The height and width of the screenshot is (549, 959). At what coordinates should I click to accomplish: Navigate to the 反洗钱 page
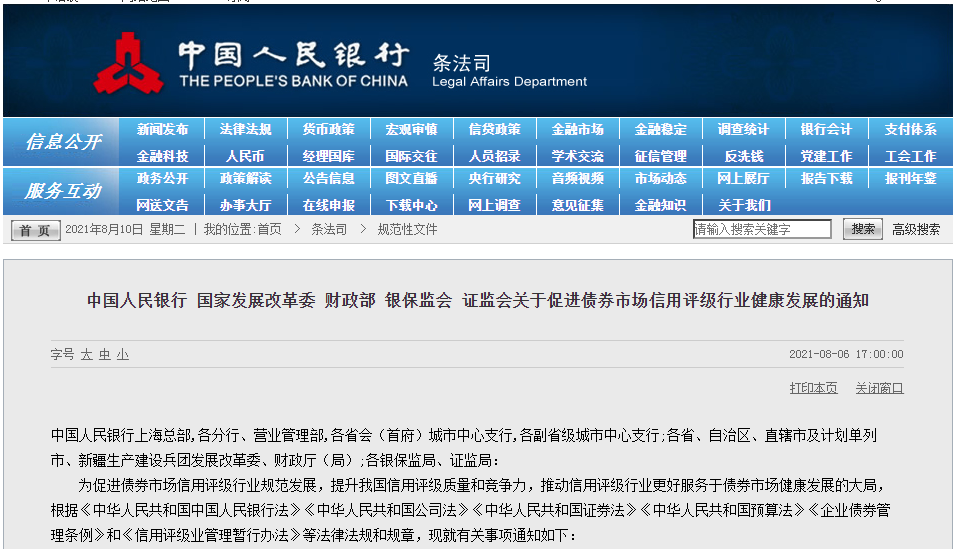pos(743,156)
